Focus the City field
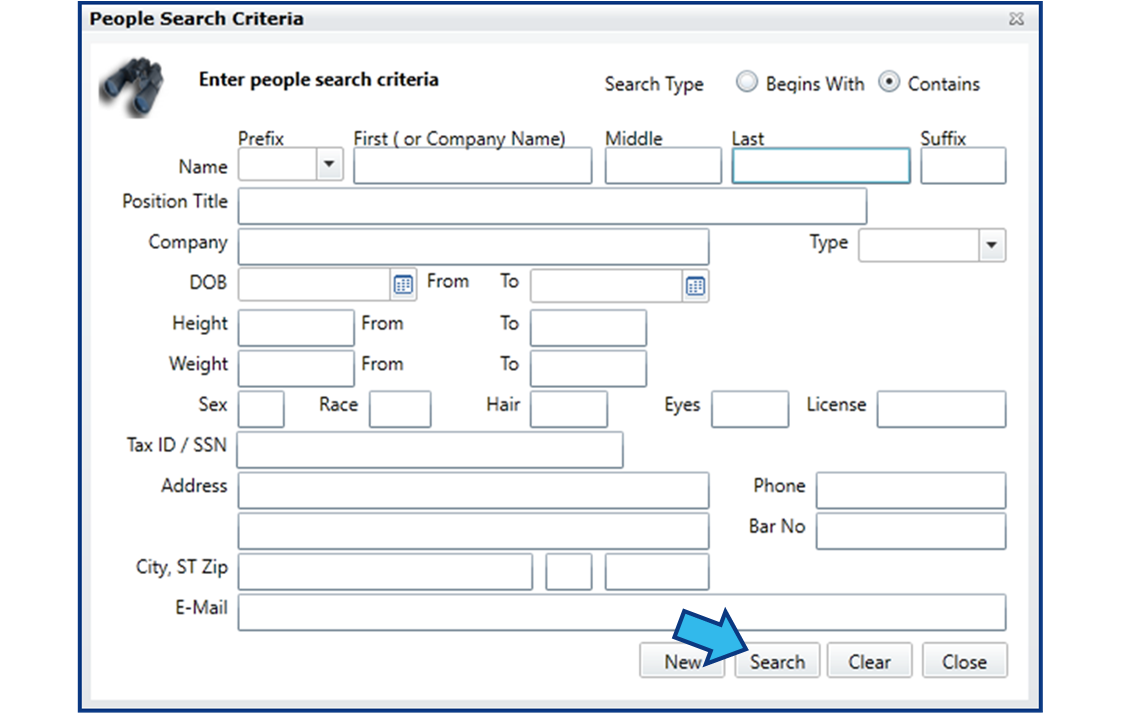The width and height of the screenshot is (1125, 714). point(385,572)
